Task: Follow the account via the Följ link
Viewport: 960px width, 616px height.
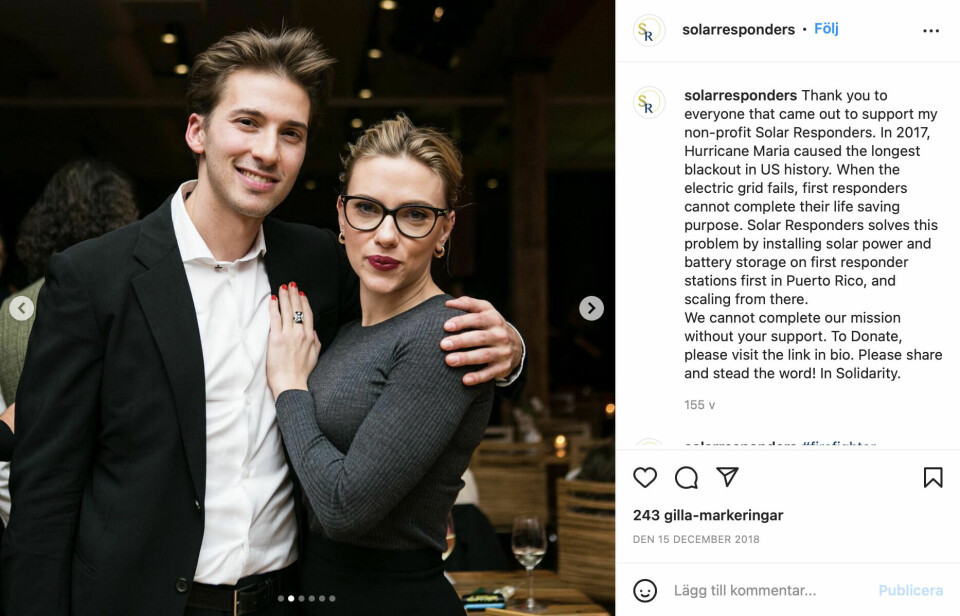Action: [x=826, y=29]
